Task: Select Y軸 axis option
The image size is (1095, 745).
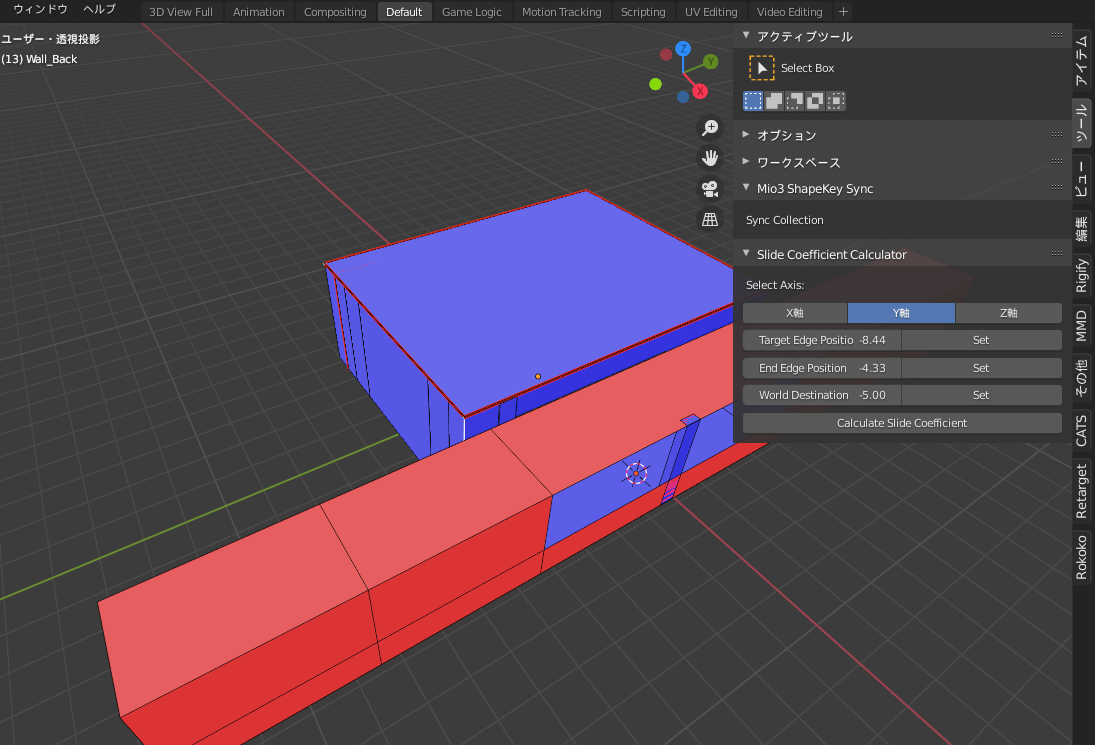Action: pos(901,313)
